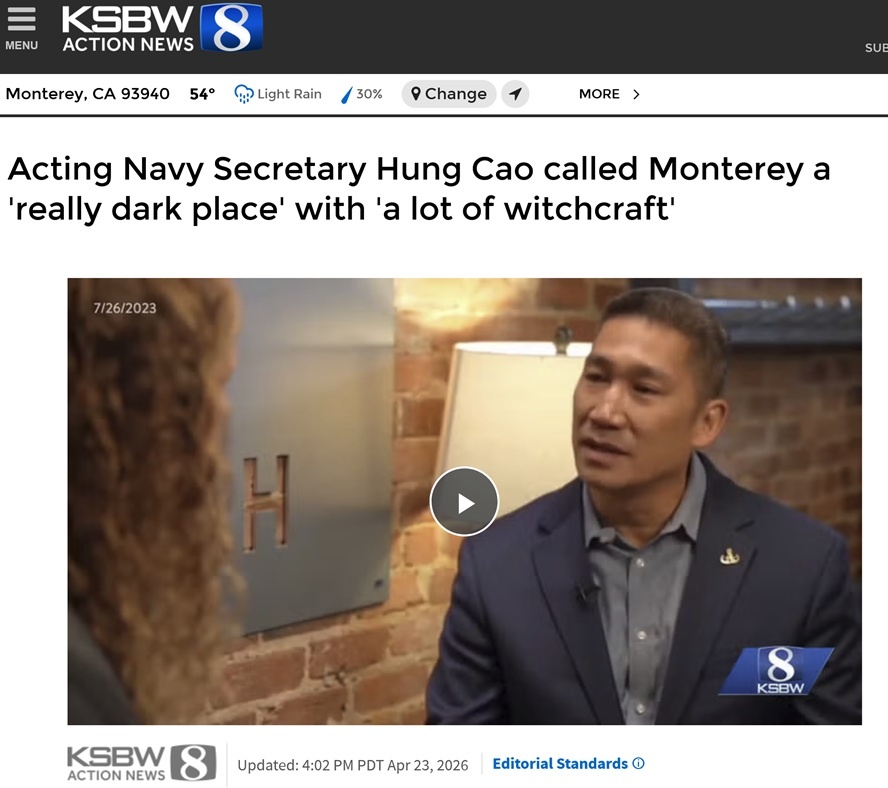Click the KSBW 8 logo below the video
This screenshot has height=788, width=888.
coord(142,763)
